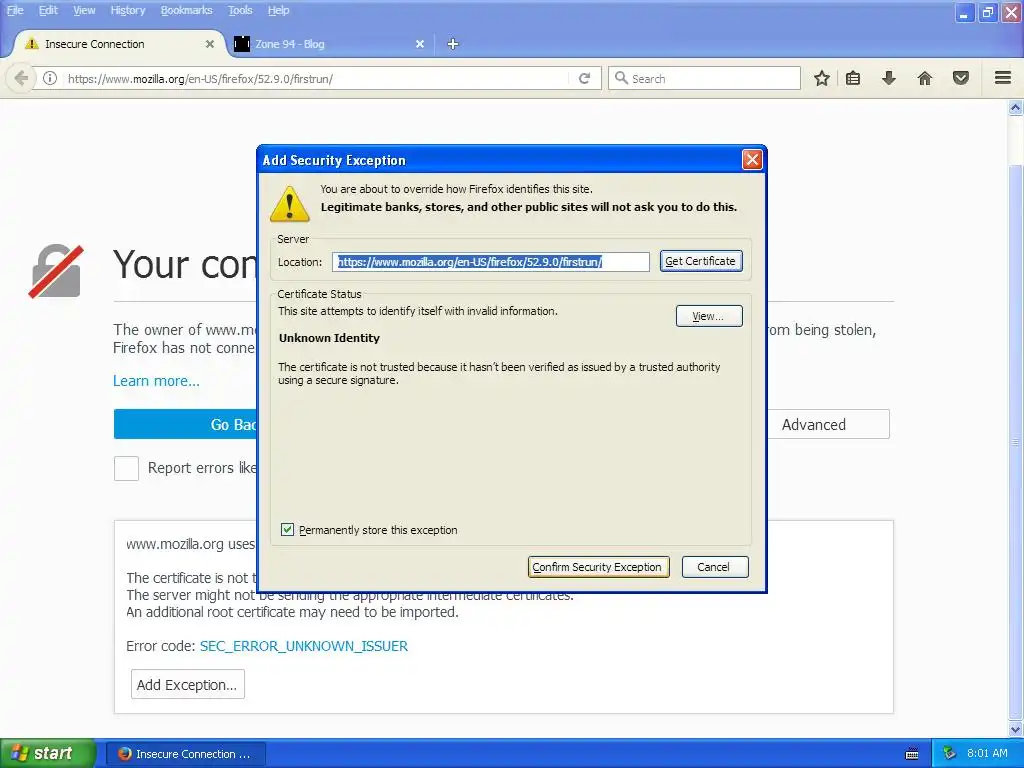Reload the page with the refresh icon

584,78
